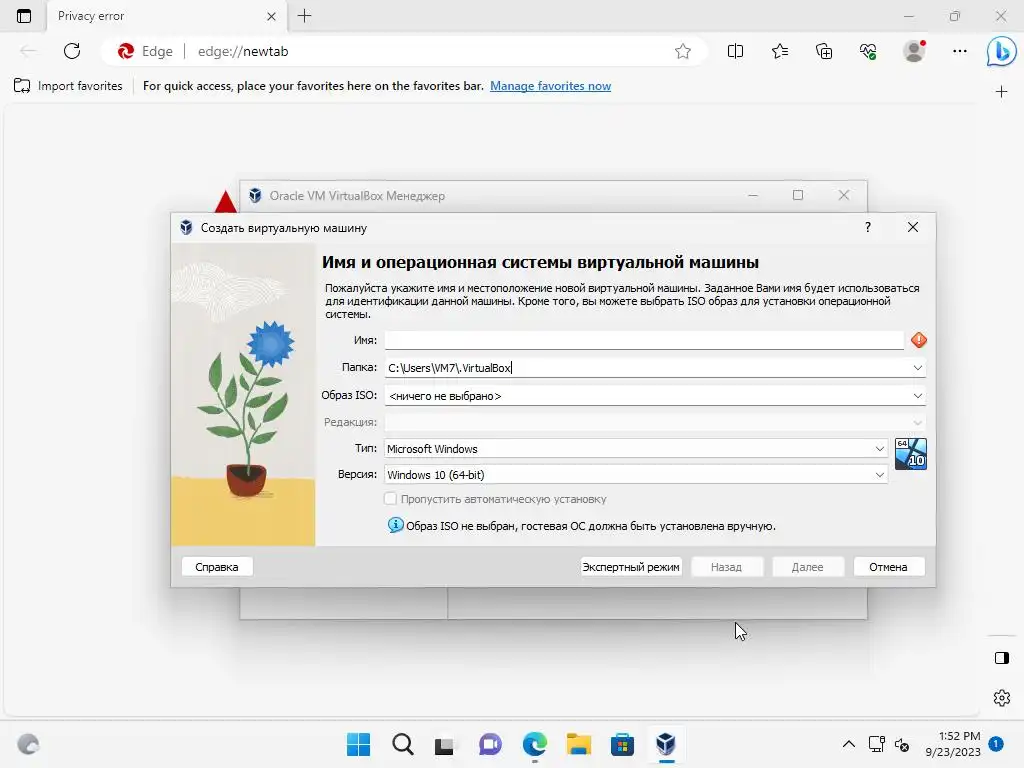Screen dimensions: 1024x768
Task: Expand the Образ ISO dropdown arrow
Action: point(918,396)
